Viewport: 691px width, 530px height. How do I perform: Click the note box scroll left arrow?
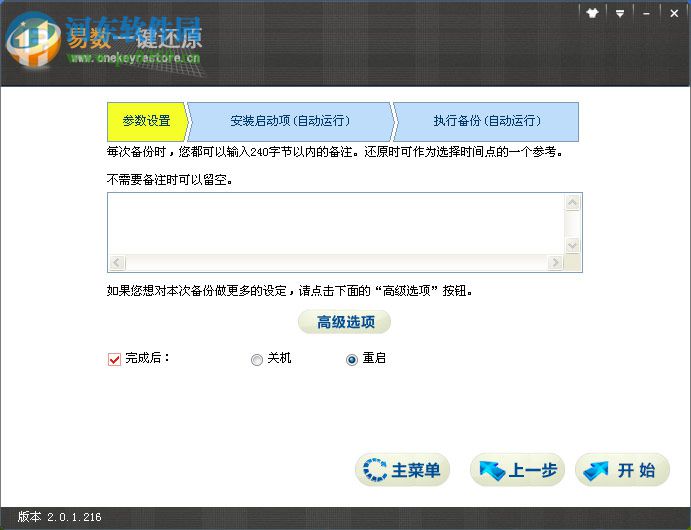[x=117, y=263]
